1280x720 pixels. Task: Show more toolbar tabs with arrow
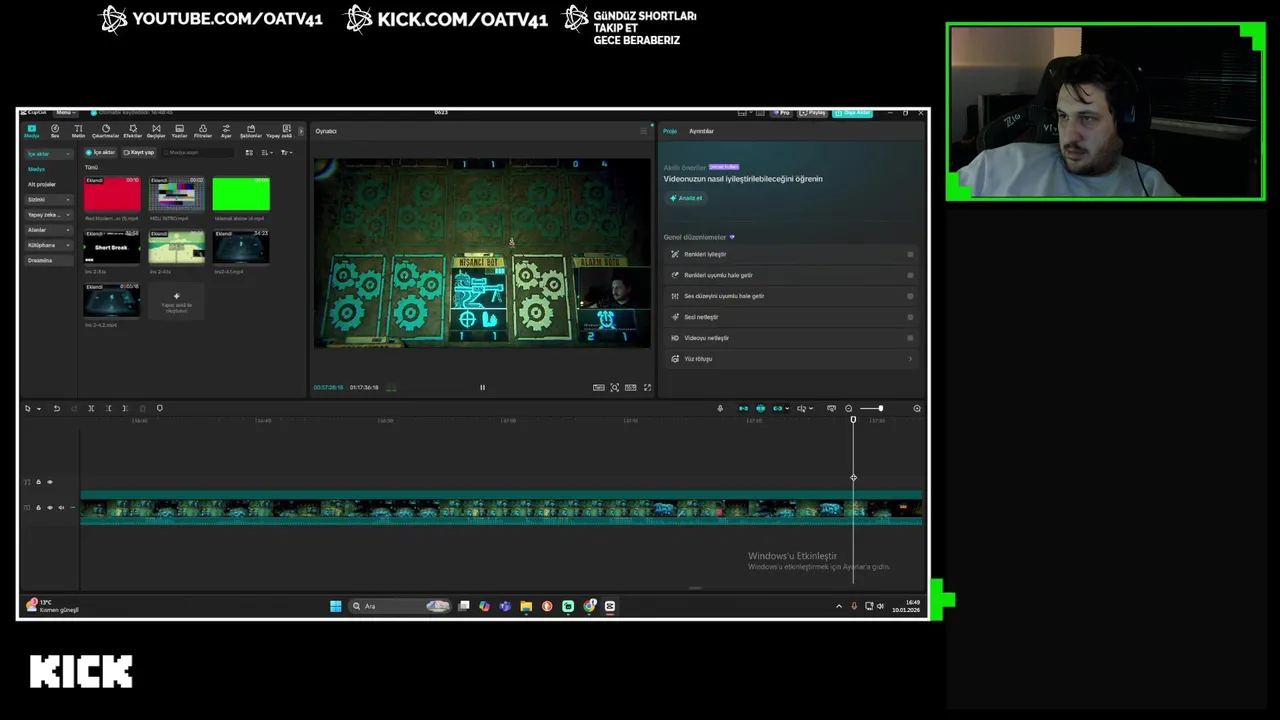pyautogui.click(x=301, y=131)
